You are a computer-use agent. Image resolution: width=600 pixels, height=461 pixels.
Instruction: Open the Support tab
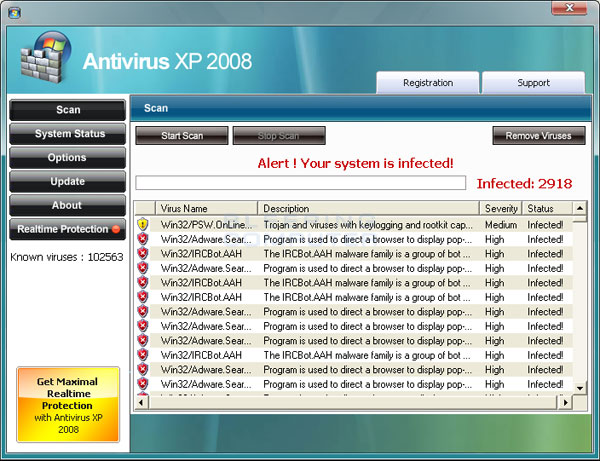click(533, 83)
